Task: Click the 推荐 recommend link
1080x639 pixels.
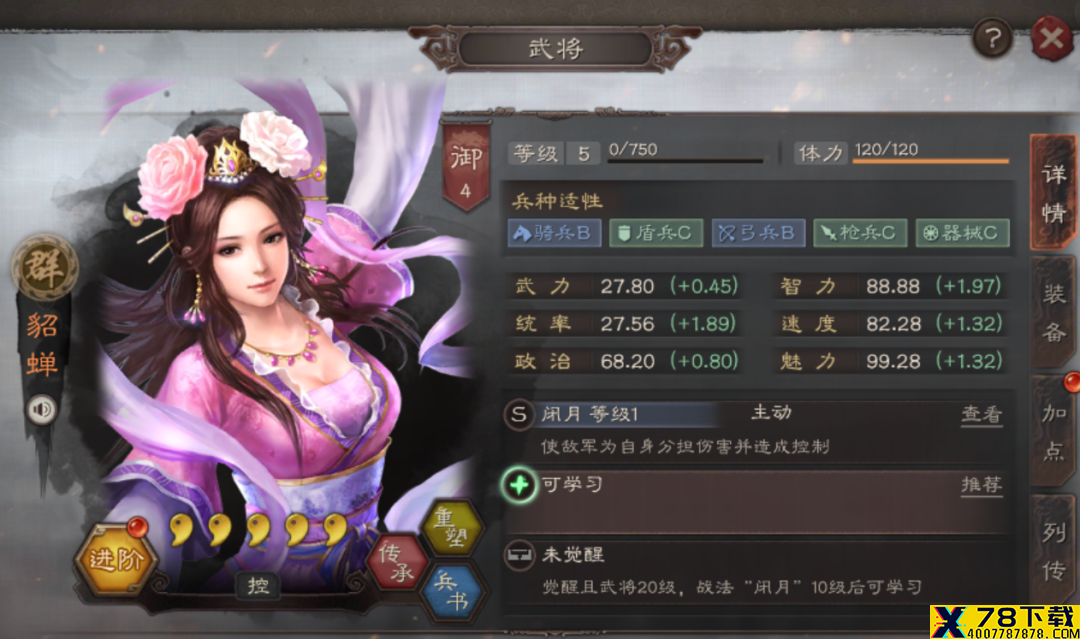Action: click(982, 485)
